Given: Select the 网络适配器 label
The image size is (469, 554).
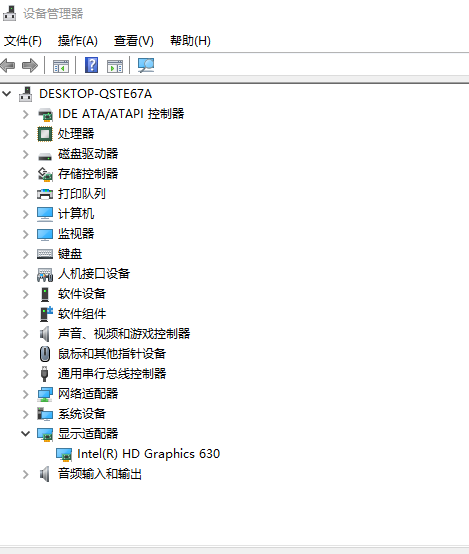Looking at the screenshot, I should [x=88, y=394].
